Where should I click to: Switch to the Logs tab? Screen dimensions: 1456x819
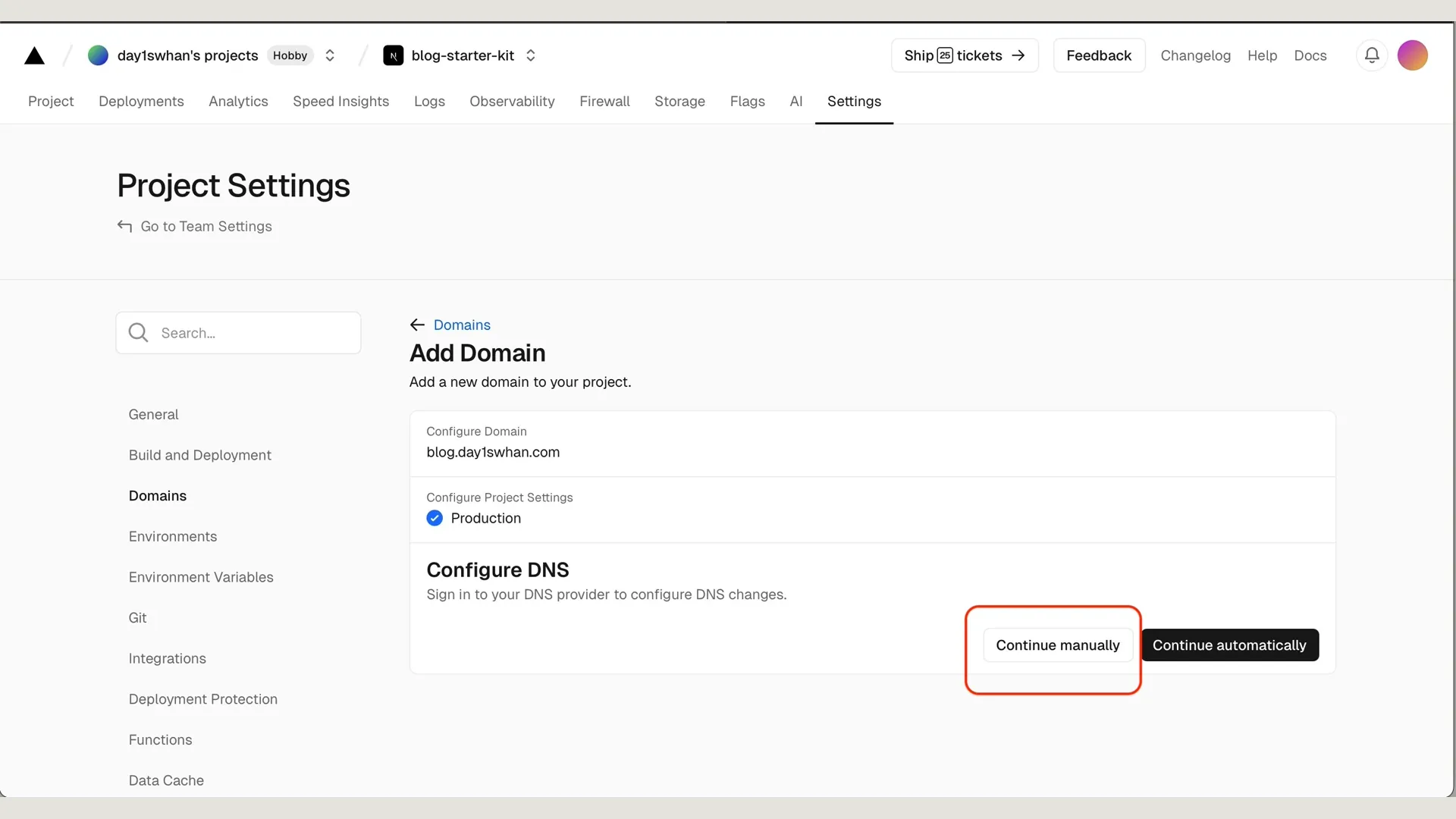429,101
